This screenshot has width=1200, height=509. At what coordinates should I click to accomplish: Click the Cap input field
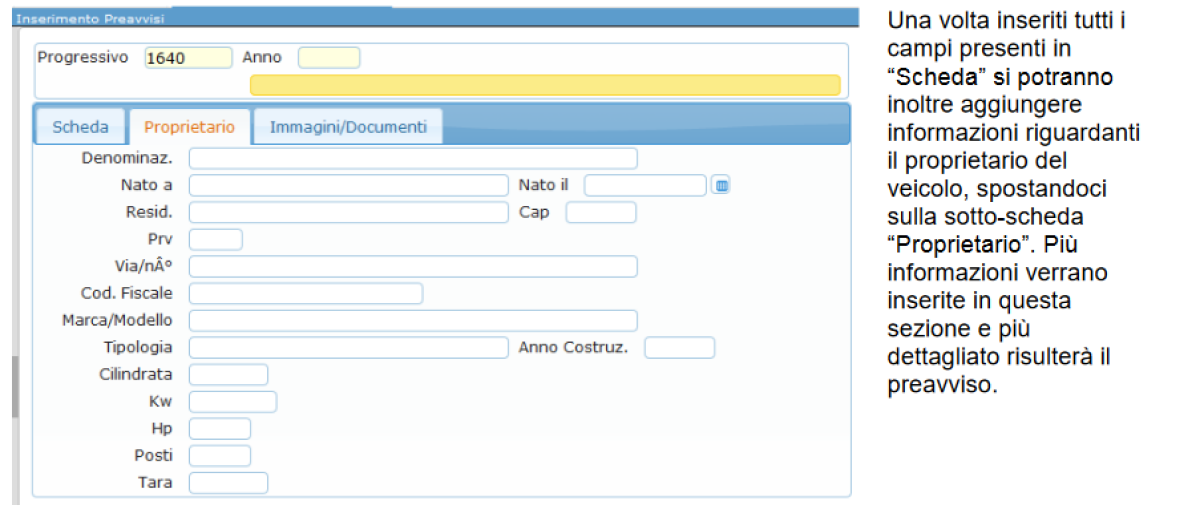[x=601, y=212]
